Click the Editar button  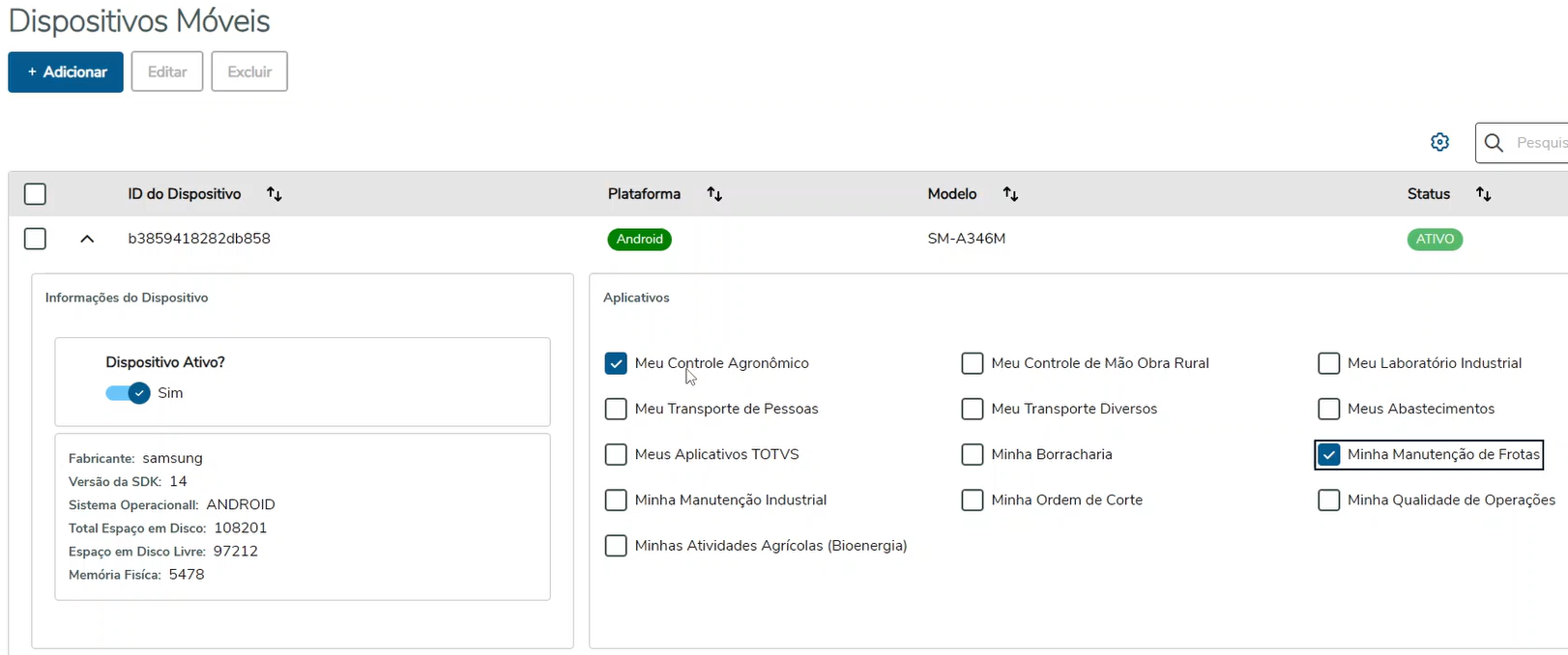tap(167, 72)
